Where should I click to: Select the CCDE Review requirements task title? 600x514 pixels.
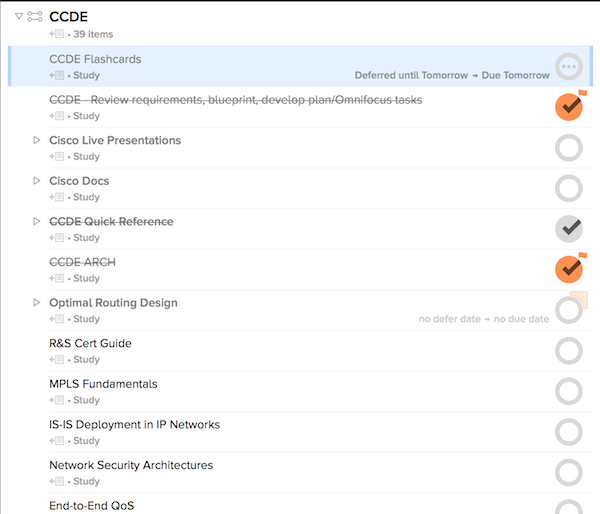pos(236,100)
